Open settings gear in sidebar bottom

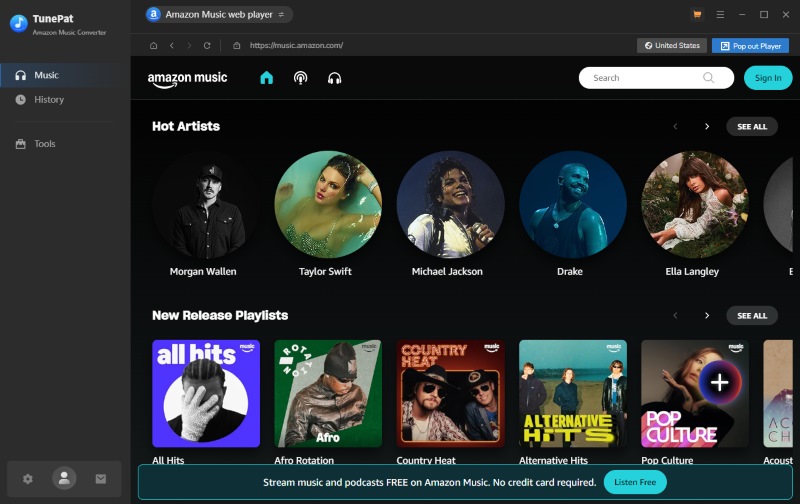tap(28, 479)
